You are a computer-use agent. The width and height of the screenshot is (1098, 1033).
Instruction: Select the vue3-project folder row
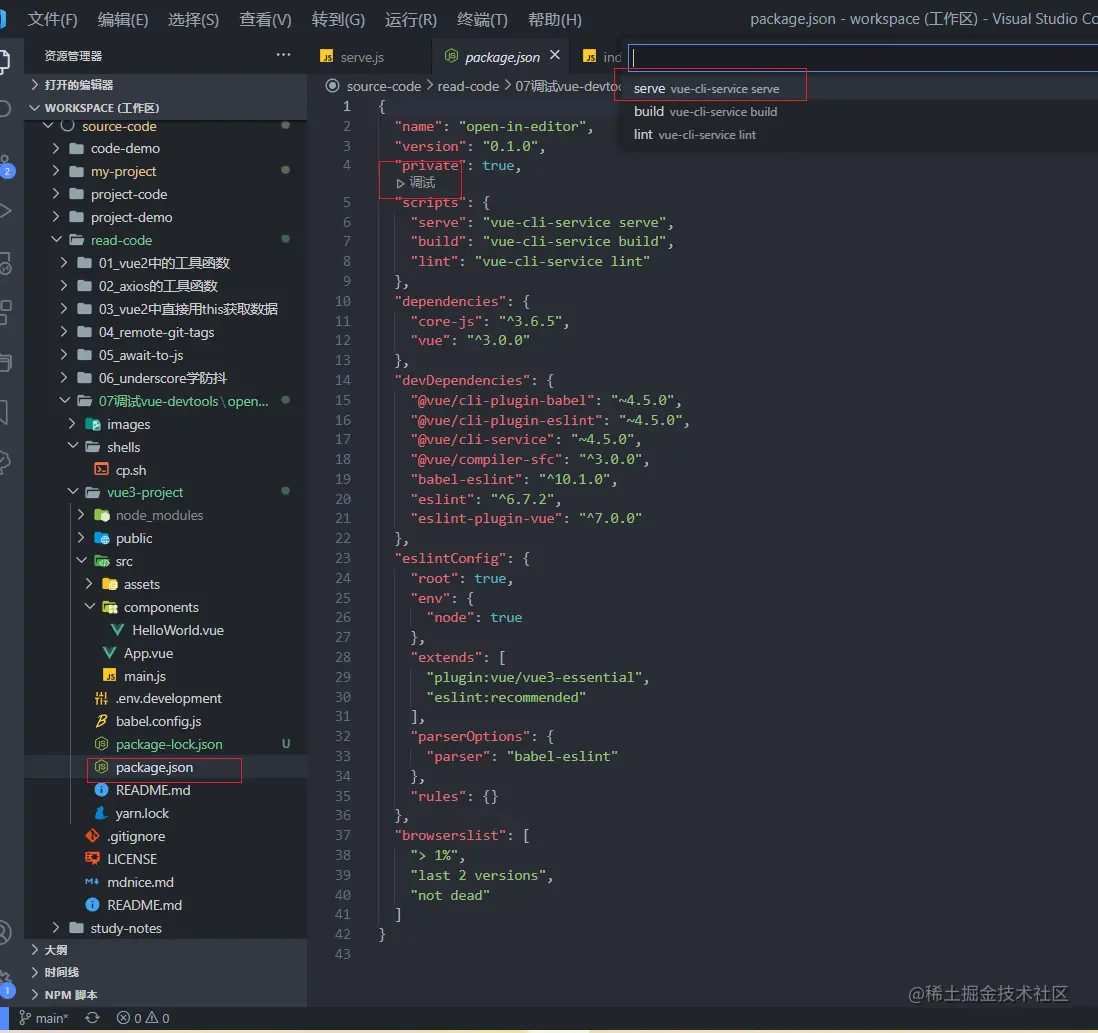coord(166,492)
